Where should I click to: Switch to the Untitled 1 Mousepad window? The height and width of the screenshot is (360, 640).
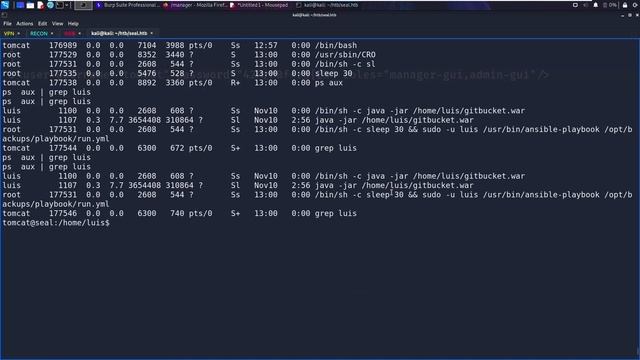(x=260, y=5)
